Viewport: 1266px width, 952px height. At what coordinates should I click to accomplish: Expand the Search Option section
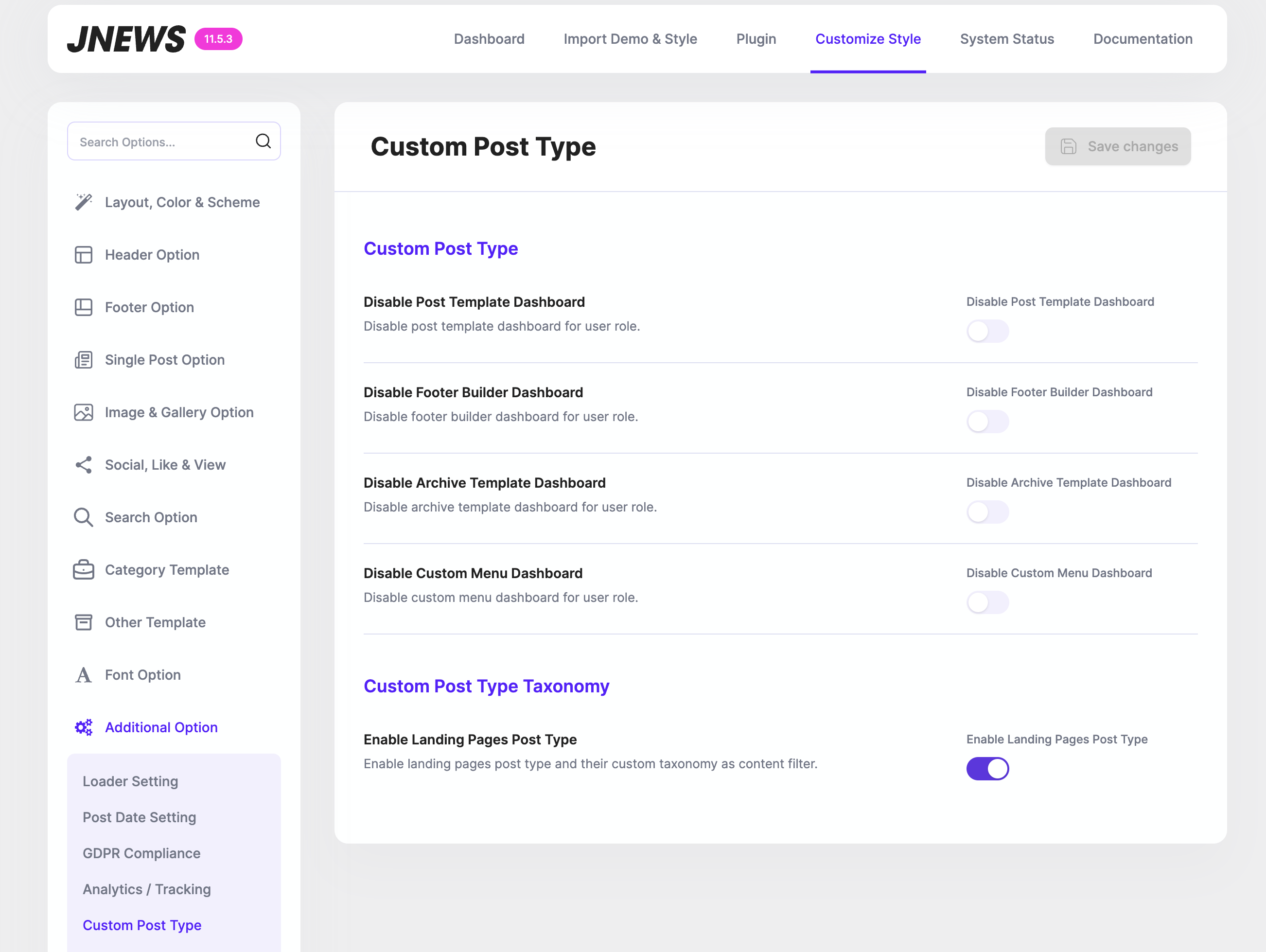pos(151,517)
